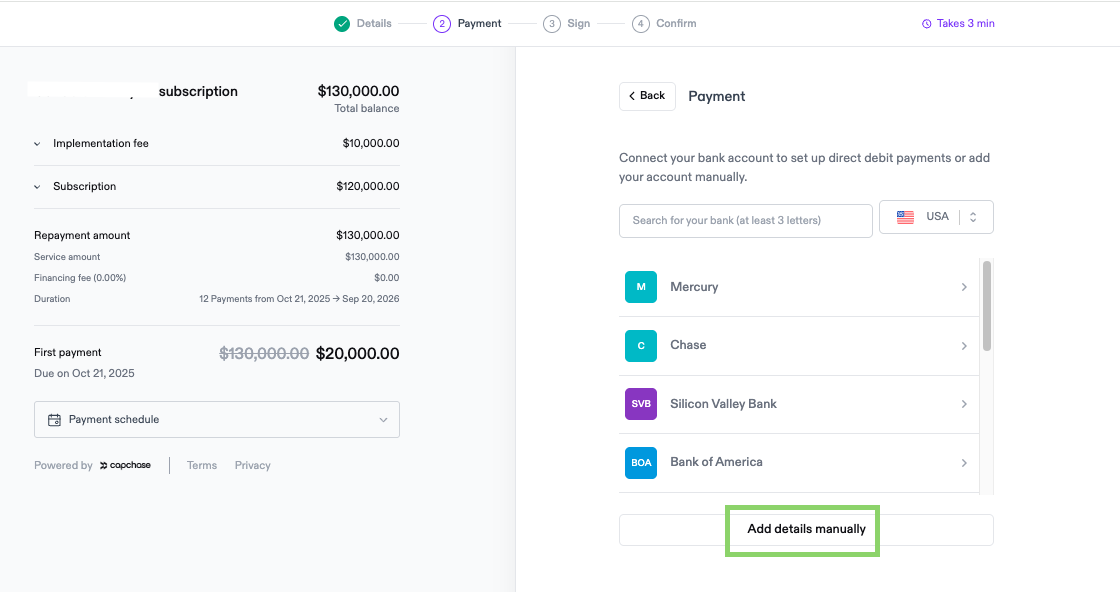Click the calendar icon in Payment schedule

tap(54, 420)
